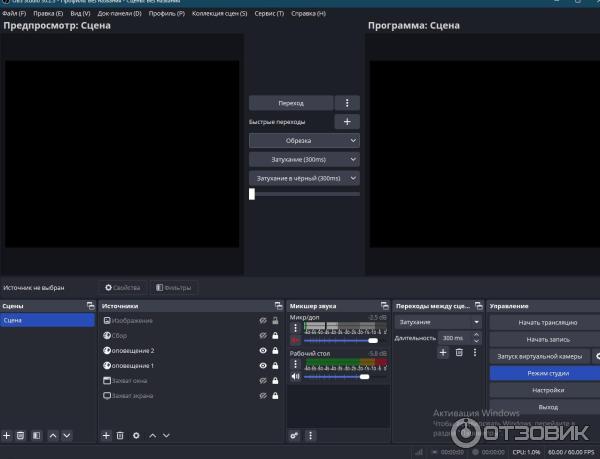Open audio mixer three-dot menu
600x459 pixels.
310,435
